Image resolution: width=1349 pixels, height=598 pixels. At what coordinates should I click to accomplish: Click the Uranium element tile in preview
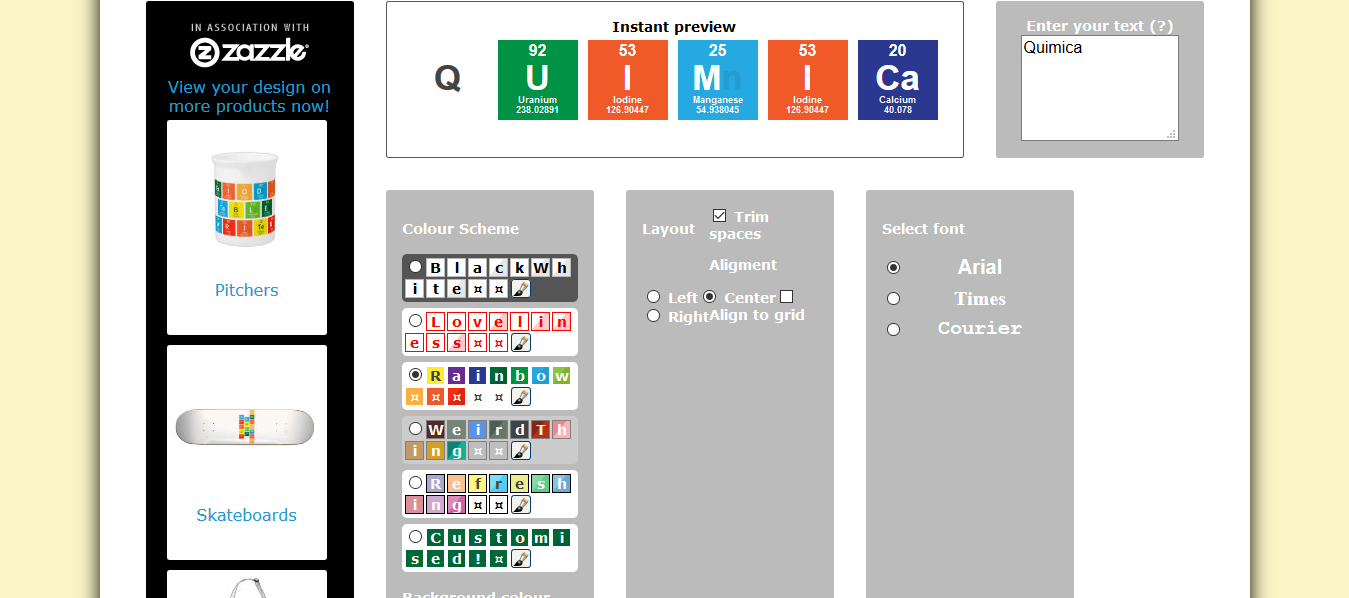[x=538, y=80]
